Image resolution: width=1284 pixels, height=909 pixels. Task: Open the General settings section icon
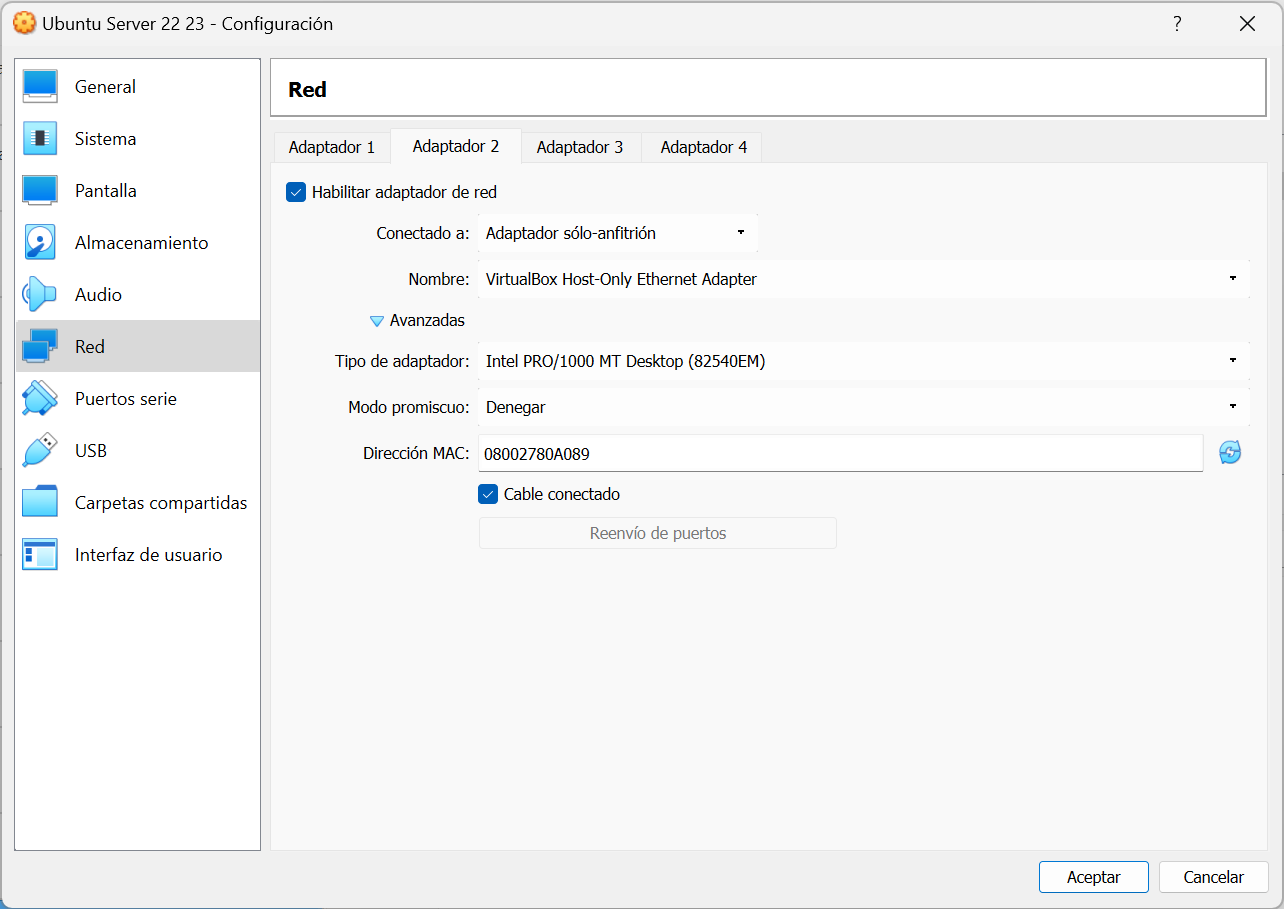coord(40,87)
